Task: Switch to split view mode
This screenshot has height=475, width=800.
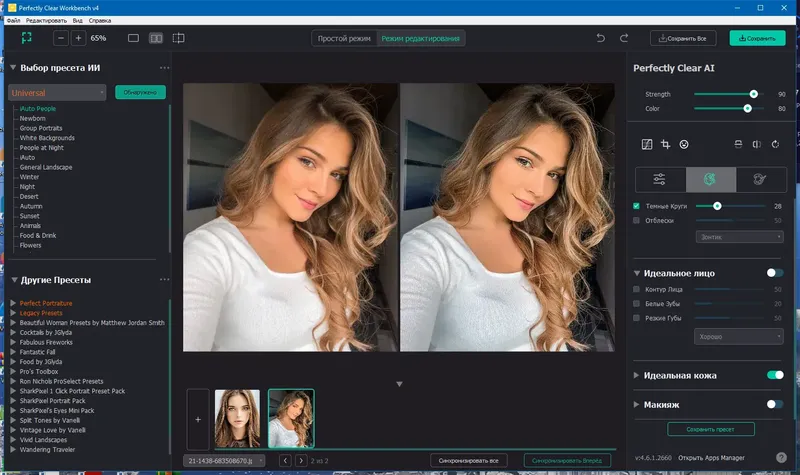Action: (x=178, y=38)
